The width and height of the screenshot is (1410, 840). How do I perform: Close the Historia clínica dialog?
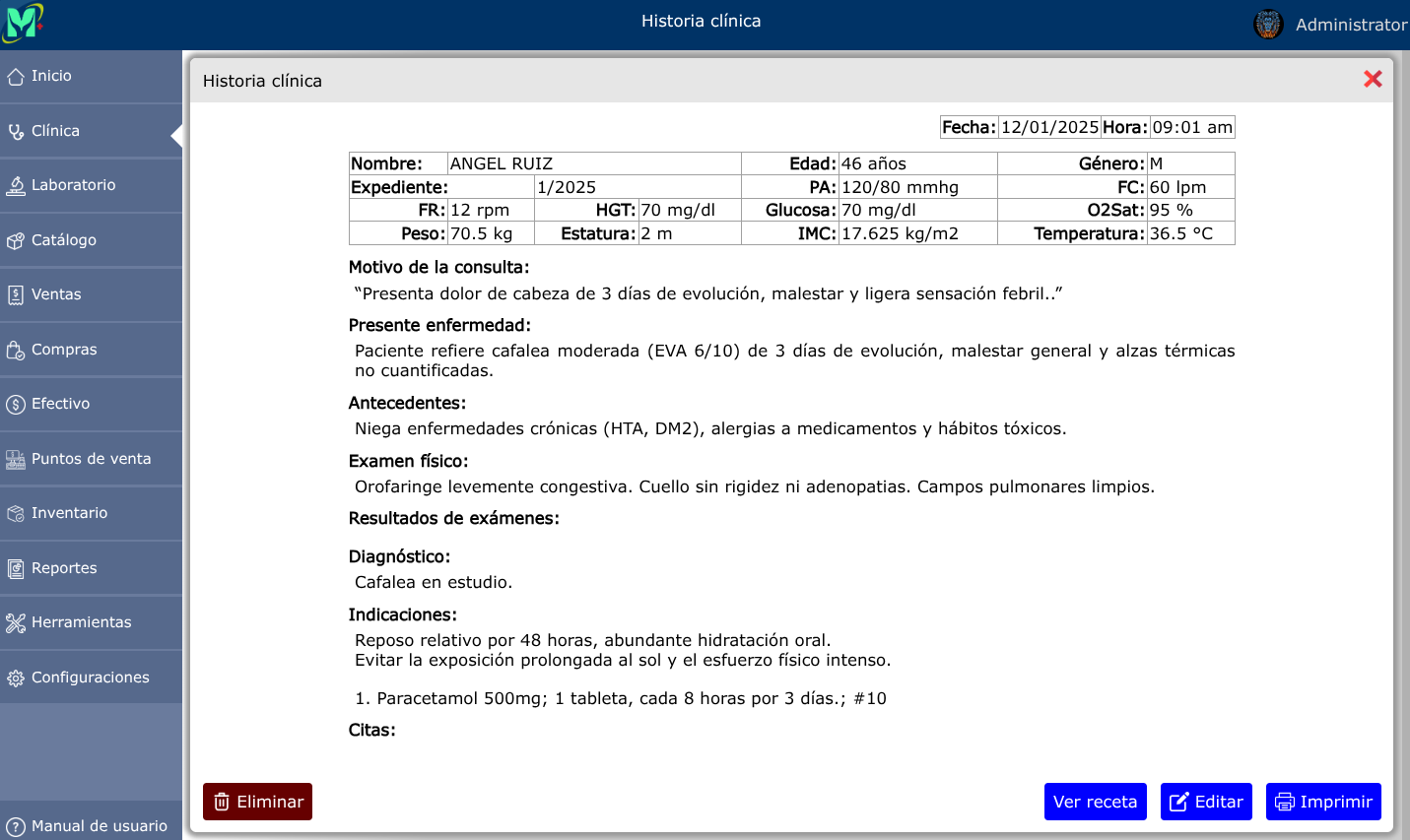pyautogui.click(x=1373, y=79)
